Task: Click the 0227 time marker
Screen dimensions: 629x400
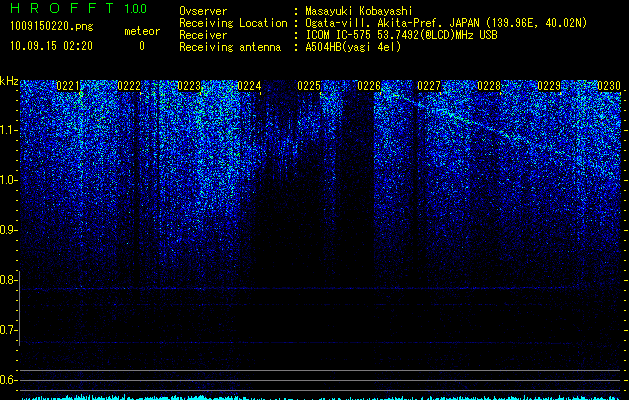Action: 429,86
